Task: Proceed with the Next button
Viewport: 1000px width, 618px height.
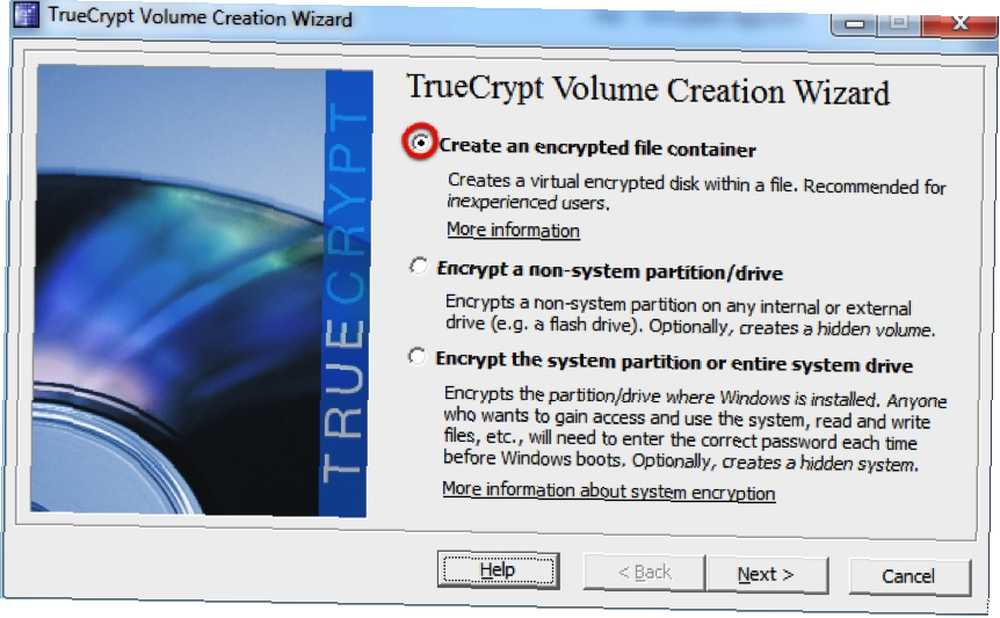Action: point(767,575)
